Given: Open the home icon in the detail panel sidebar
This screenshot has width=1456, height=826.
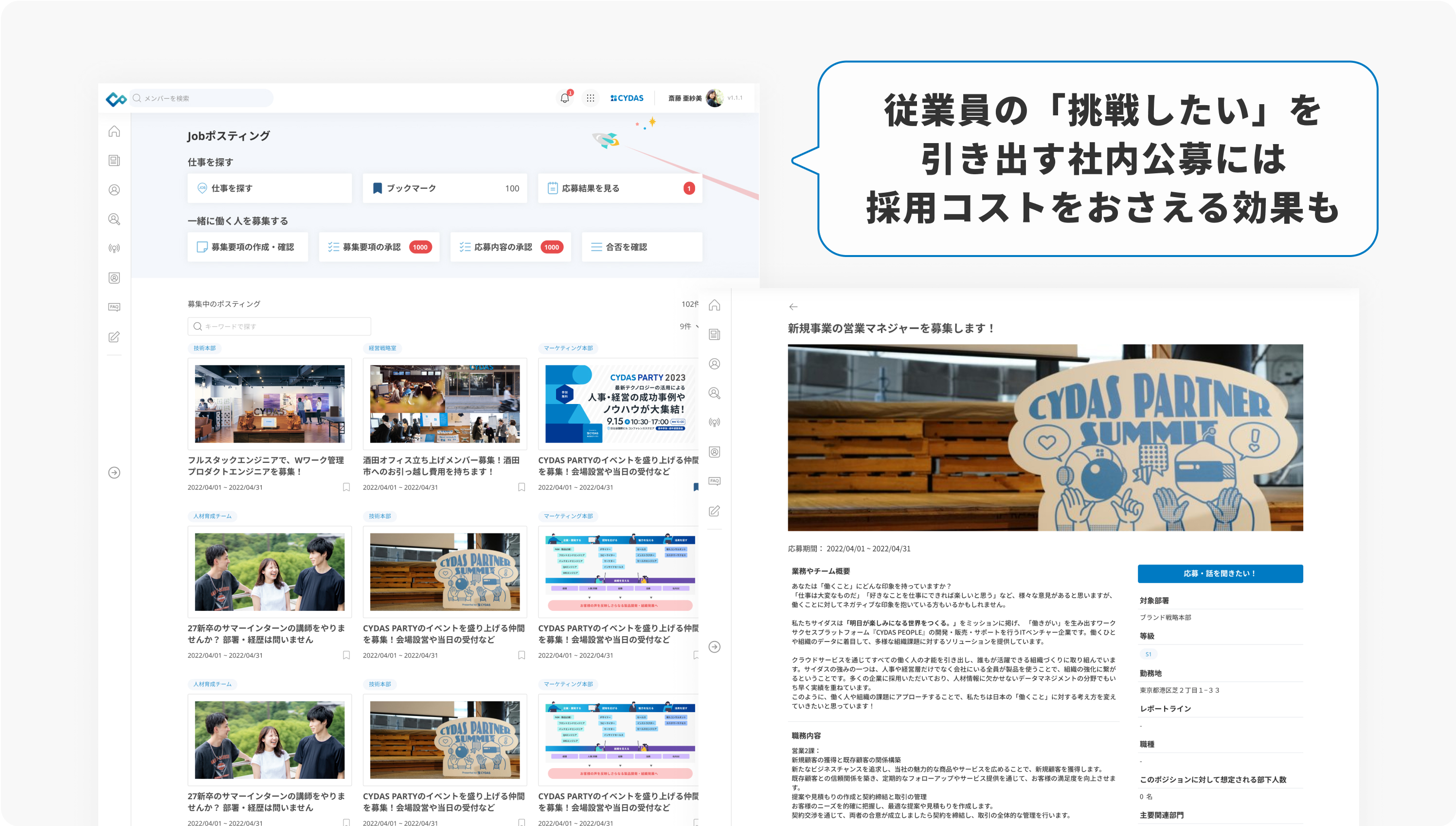Looking at the screenshot, I should pyautogui.click(x=715, y=305).
